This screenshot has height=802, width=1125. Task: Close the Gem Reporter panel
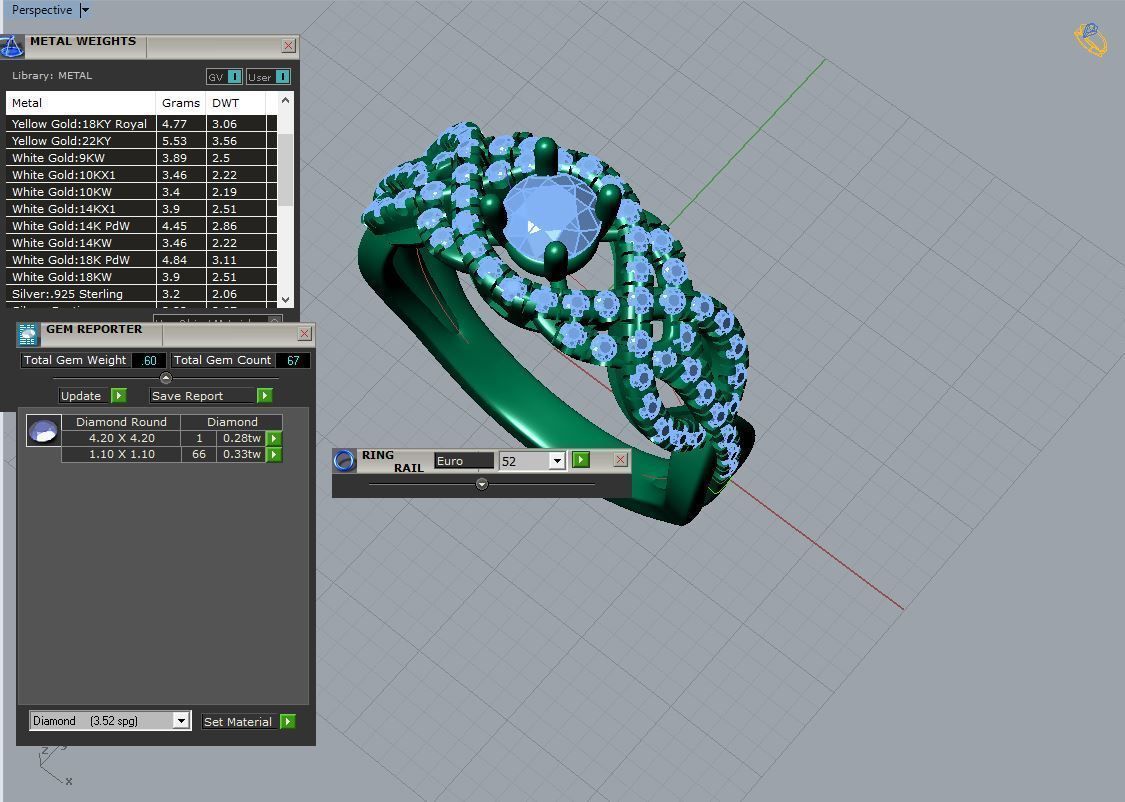(x=304, y=334)
